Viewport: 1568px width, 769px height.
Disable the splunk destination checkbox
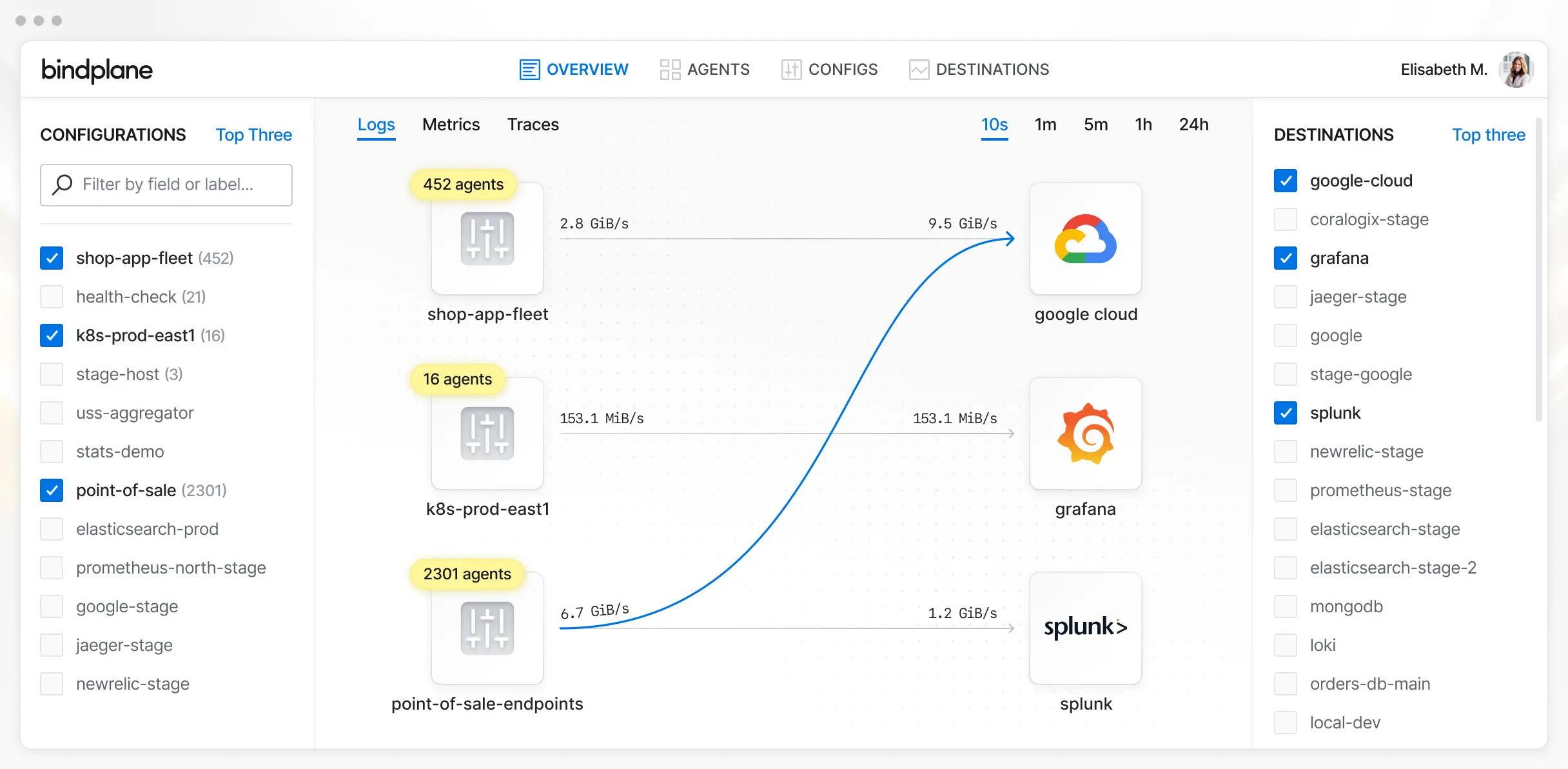point(1285,413)
